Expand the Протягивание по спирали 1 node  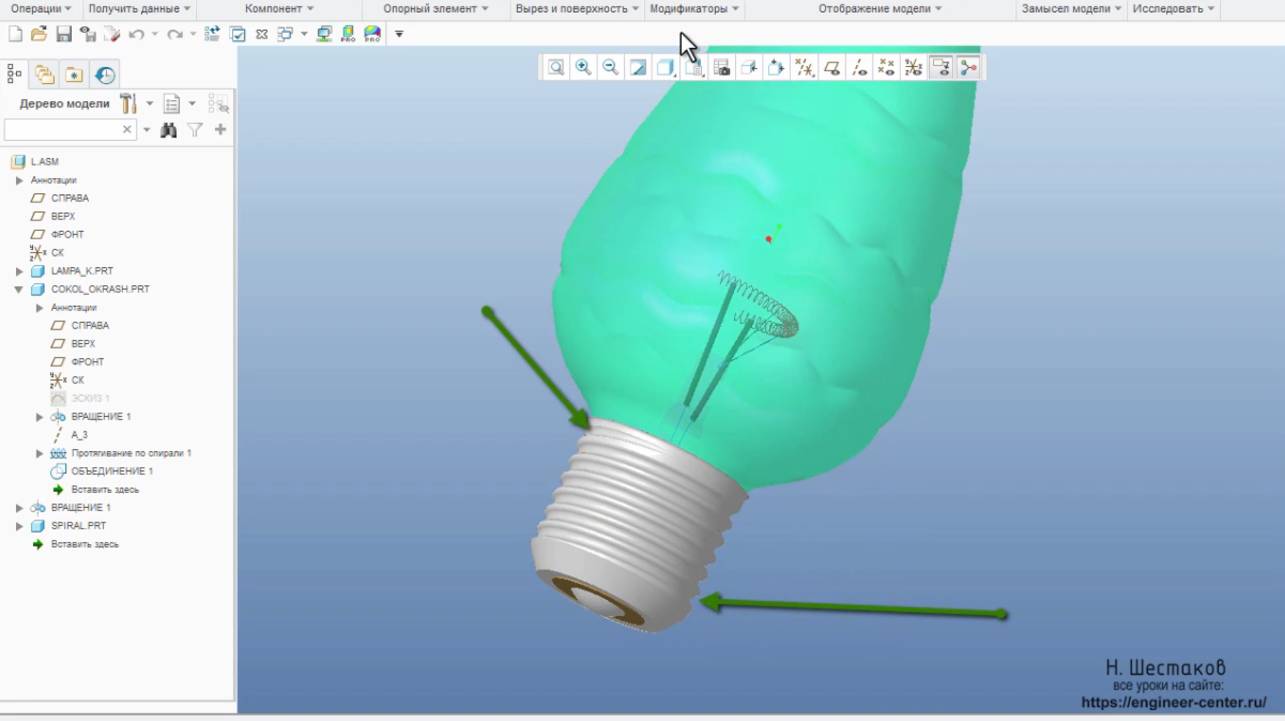(40, 453)
